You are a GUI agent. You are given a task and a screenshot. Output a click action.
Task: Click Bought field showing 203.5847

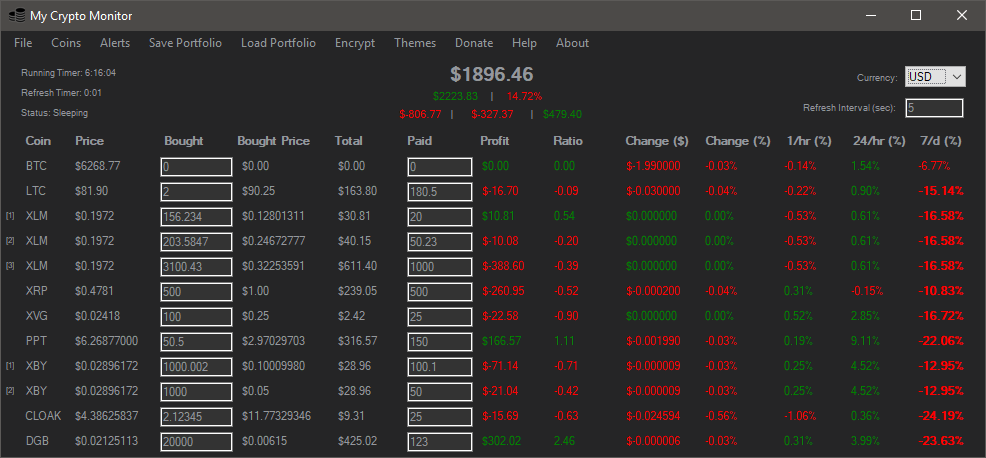coord(196,242)
